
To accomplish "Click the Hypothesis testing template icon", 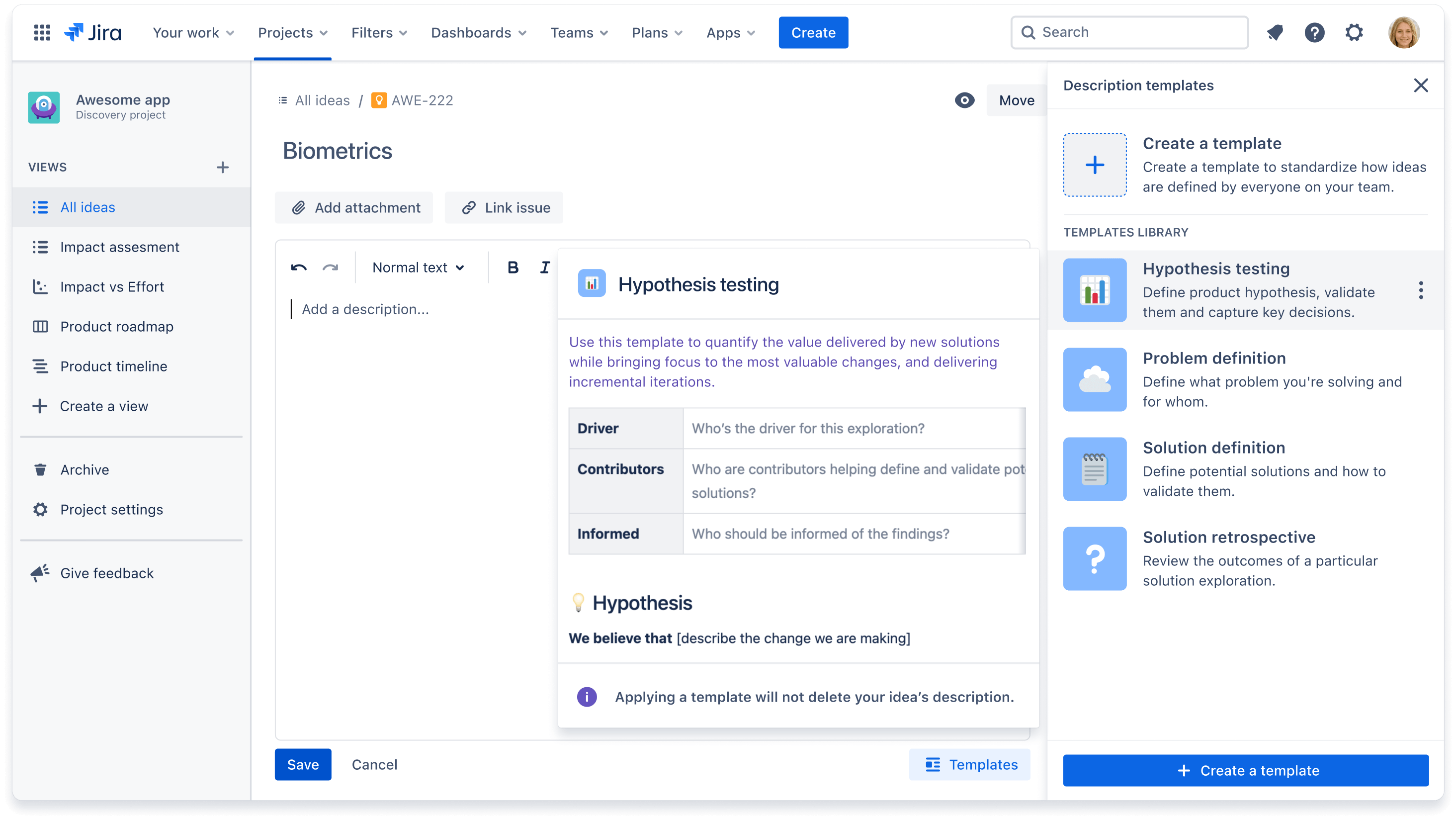I will coord(1095,289).
